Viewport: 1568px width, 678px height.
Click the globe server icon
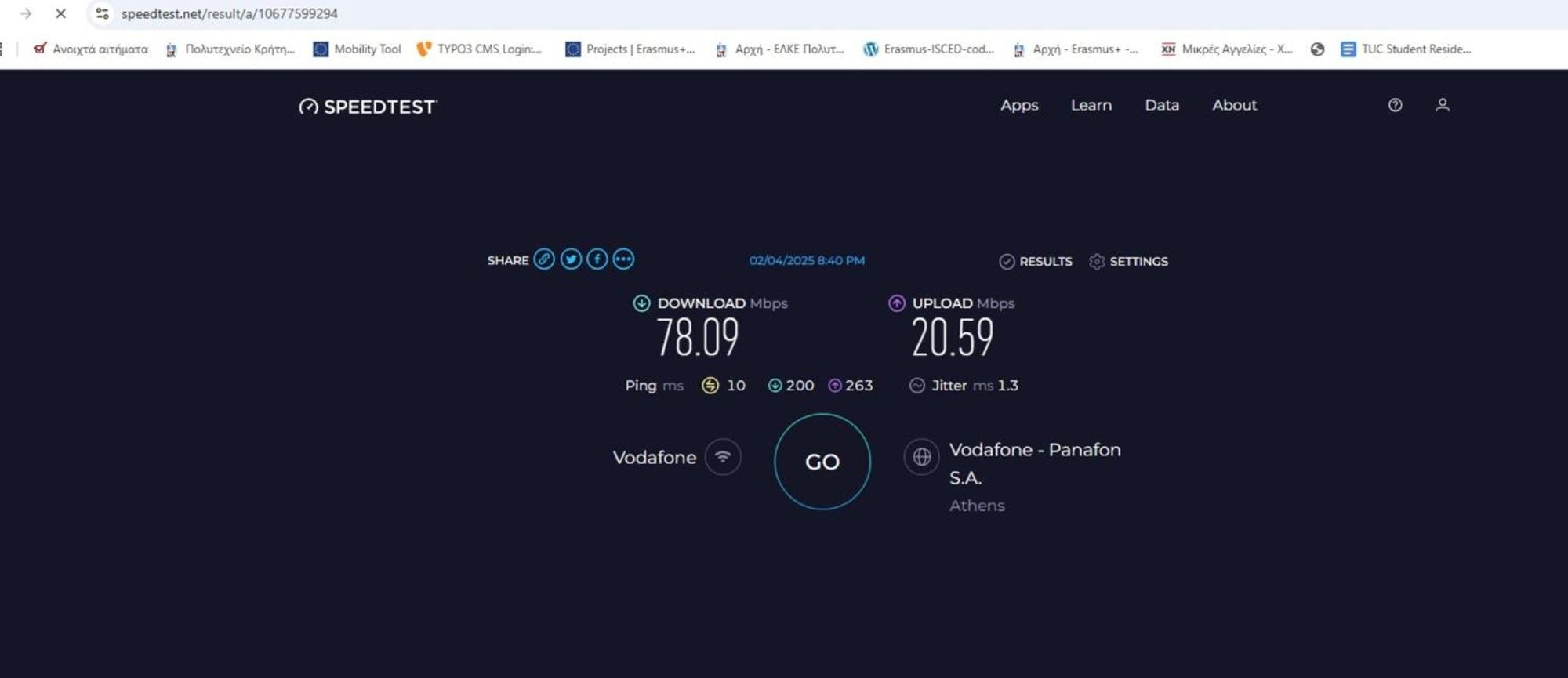922,457
